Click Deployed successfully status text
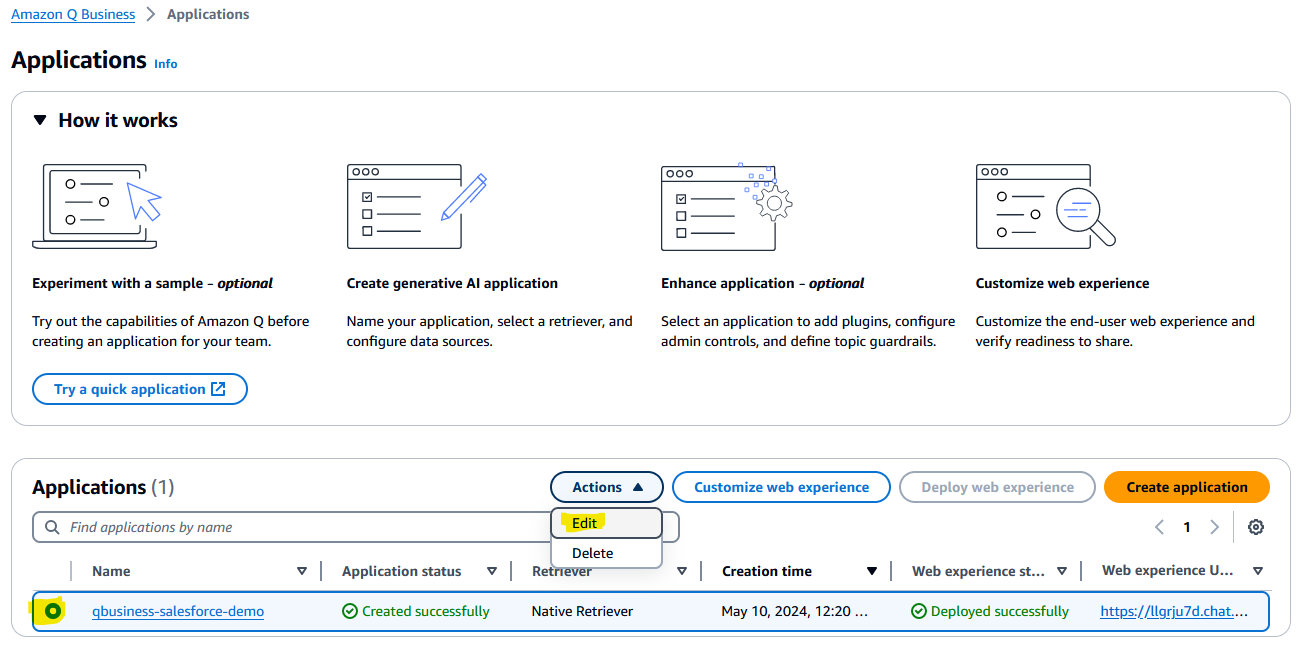 pyautogui.click(x=1000, y=611)
